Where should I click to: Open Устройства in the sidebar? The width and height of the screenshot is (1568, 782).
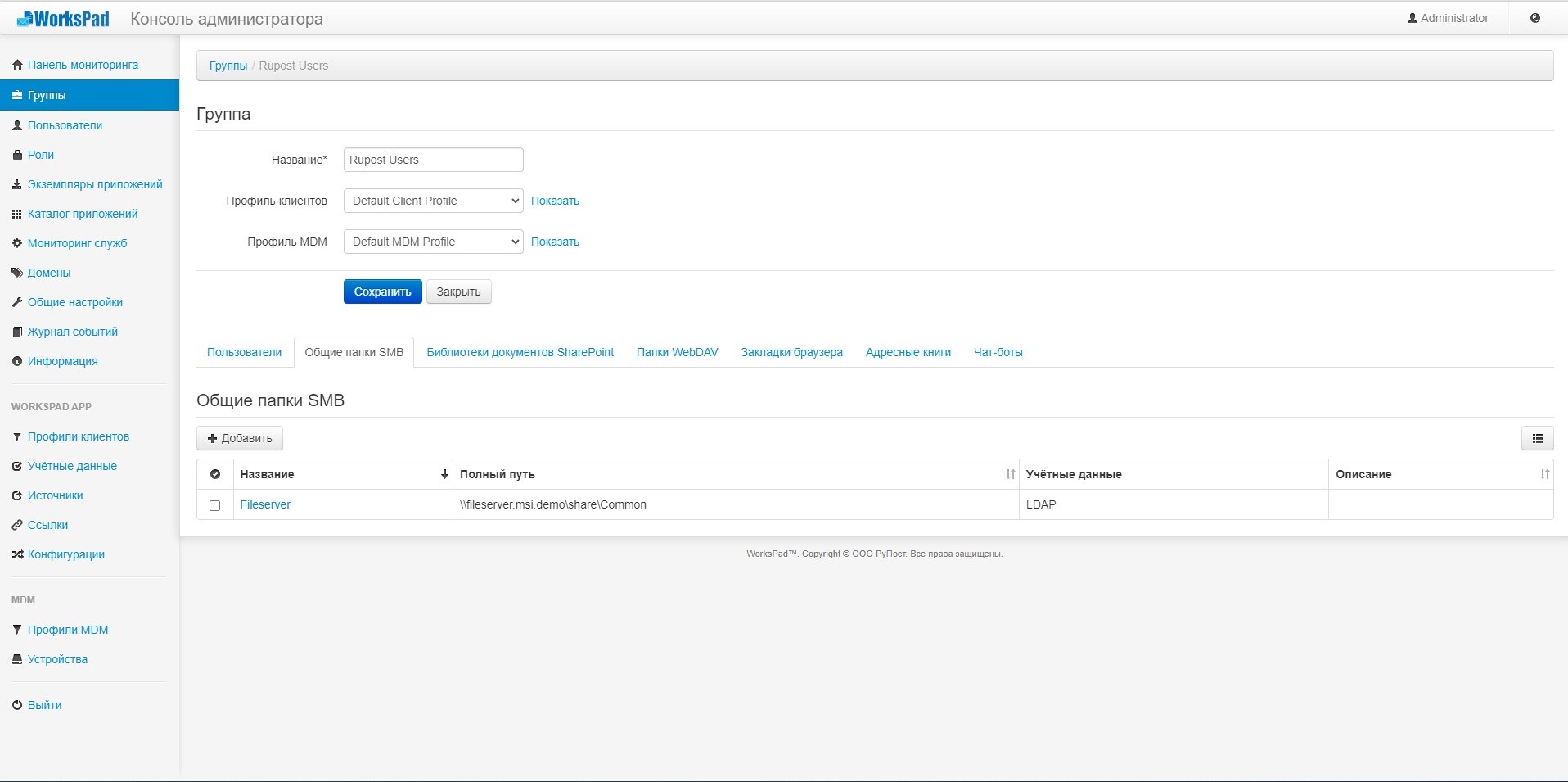pyautogui.click(x=57, y=659)
